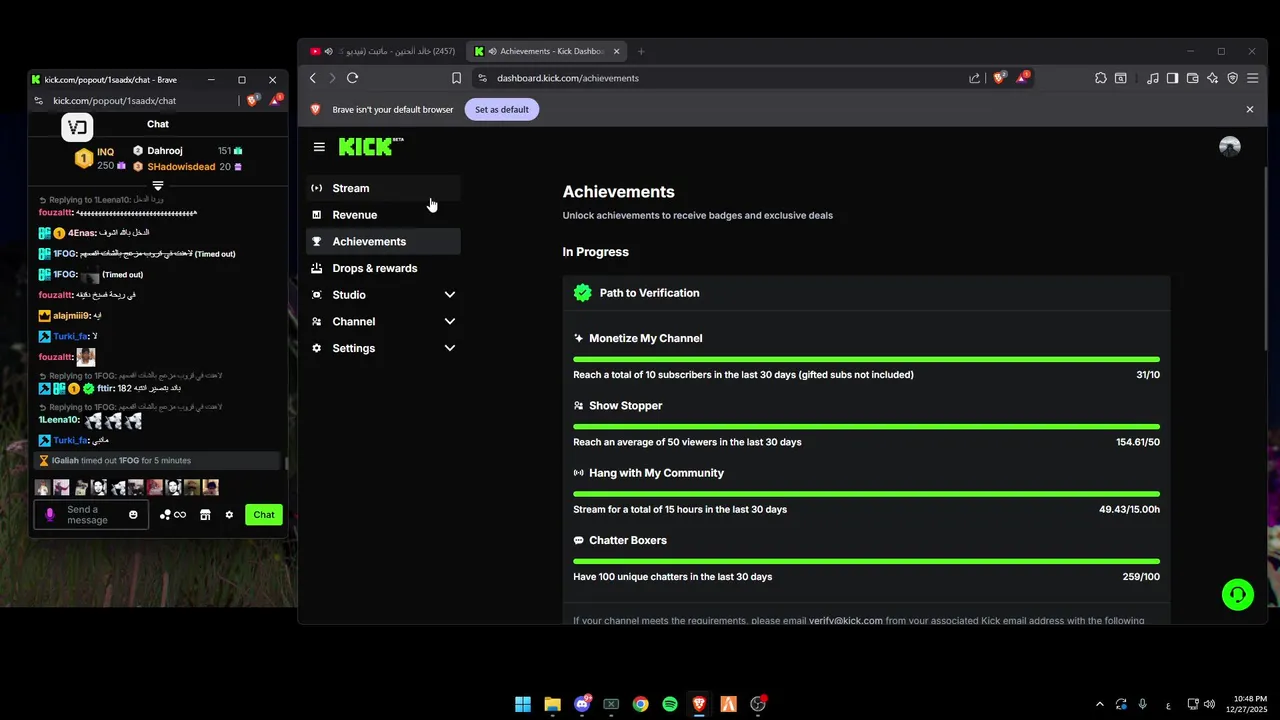Viewport: 1280px width, 720px height.
Task: Open Brave Rewards triangle icon in address bar
Action: coord(1022,78)
